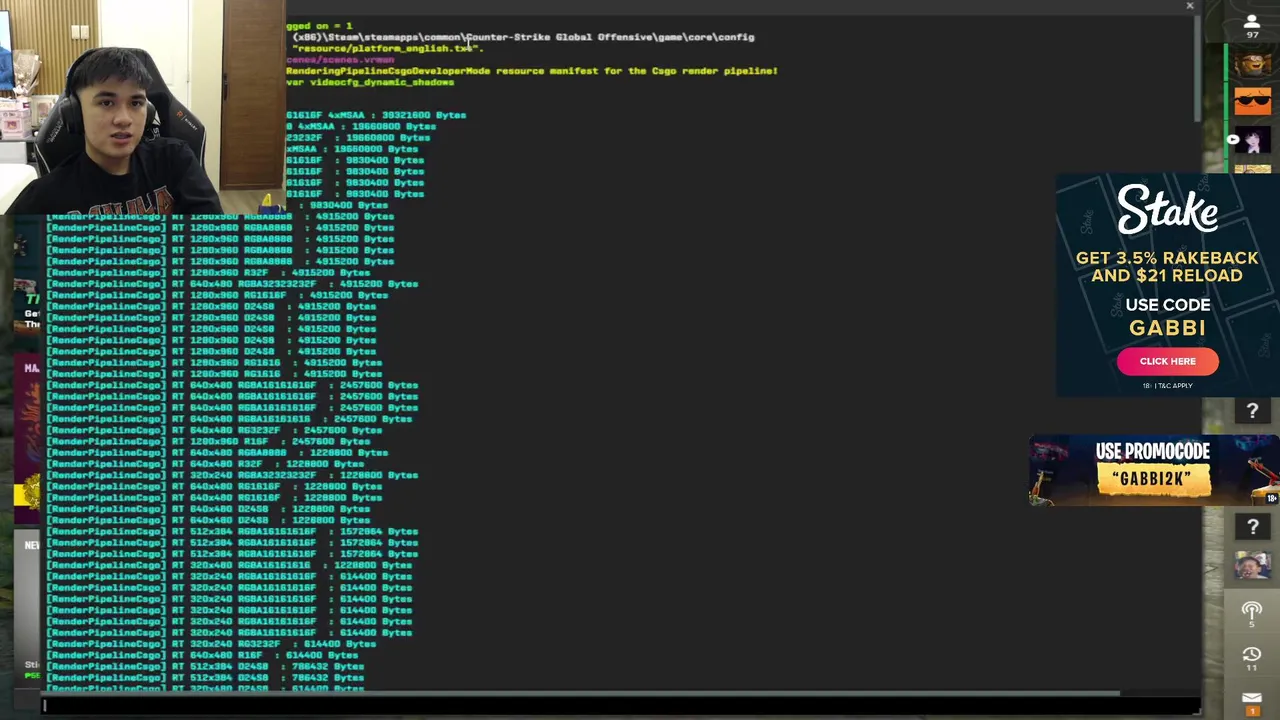
Task: Open the broadcast antenna icon showing 5
Action: point(1252,612)
